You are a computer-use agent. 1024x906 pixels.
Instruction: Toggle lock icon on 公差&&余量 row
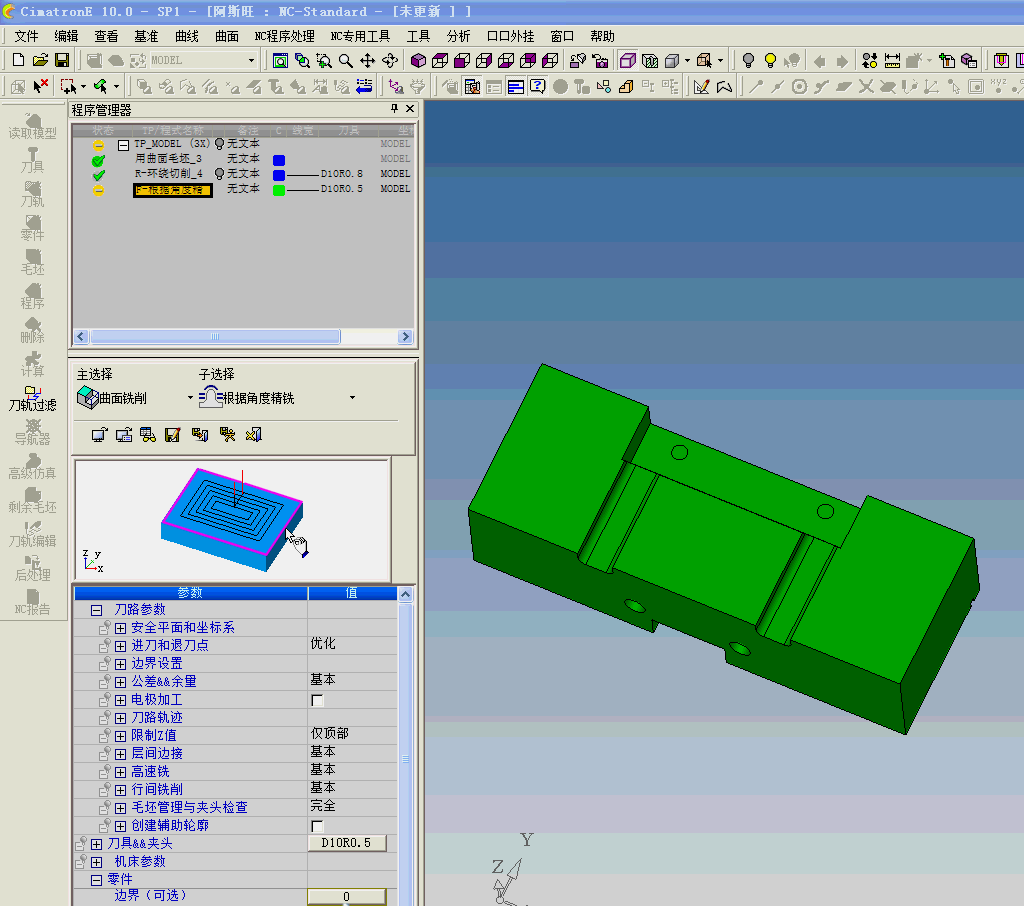click(104, 682)
